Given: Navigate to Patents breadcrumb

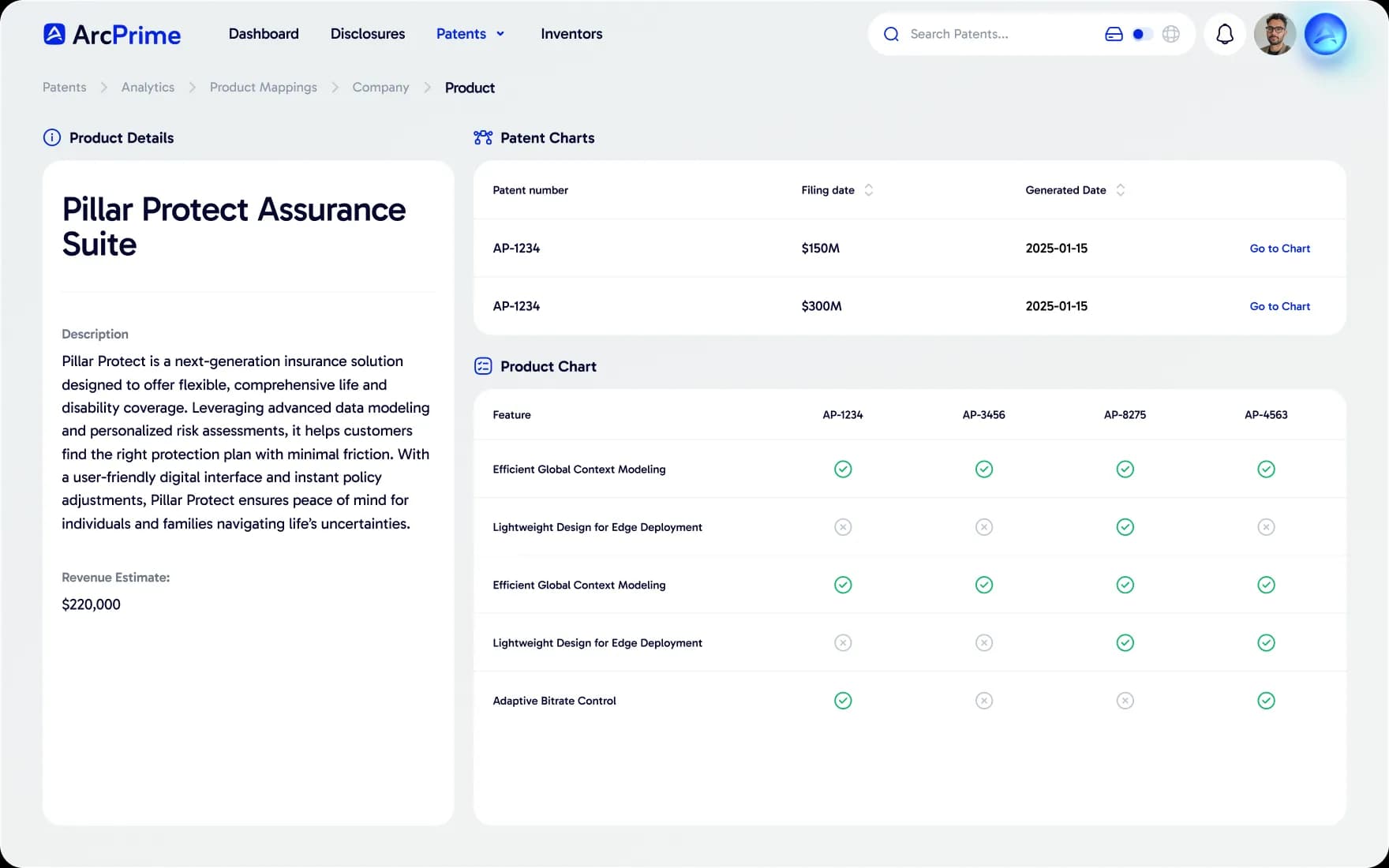Looking at the screenshot, I should (65, 87).
